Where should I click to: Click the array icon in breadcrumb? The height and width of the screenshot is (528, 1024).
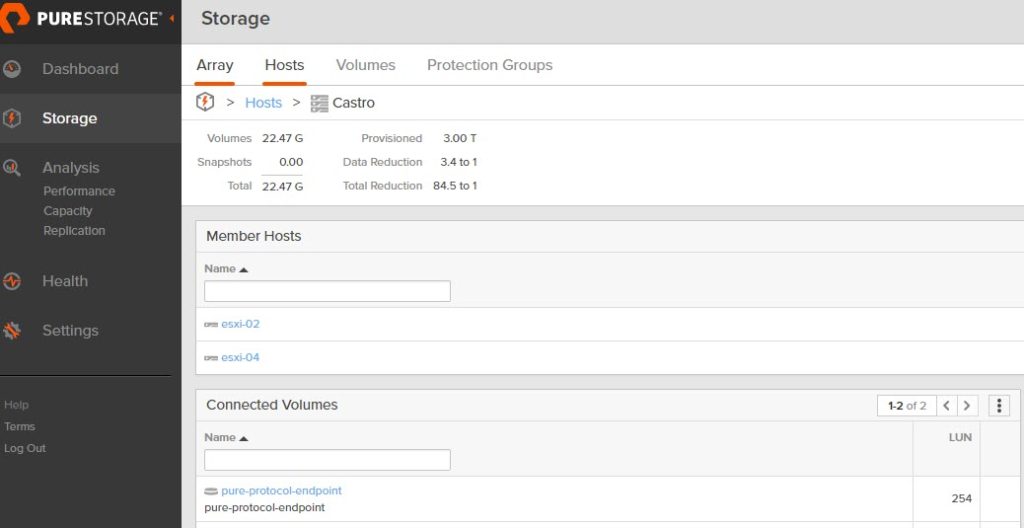coord(205,102)
